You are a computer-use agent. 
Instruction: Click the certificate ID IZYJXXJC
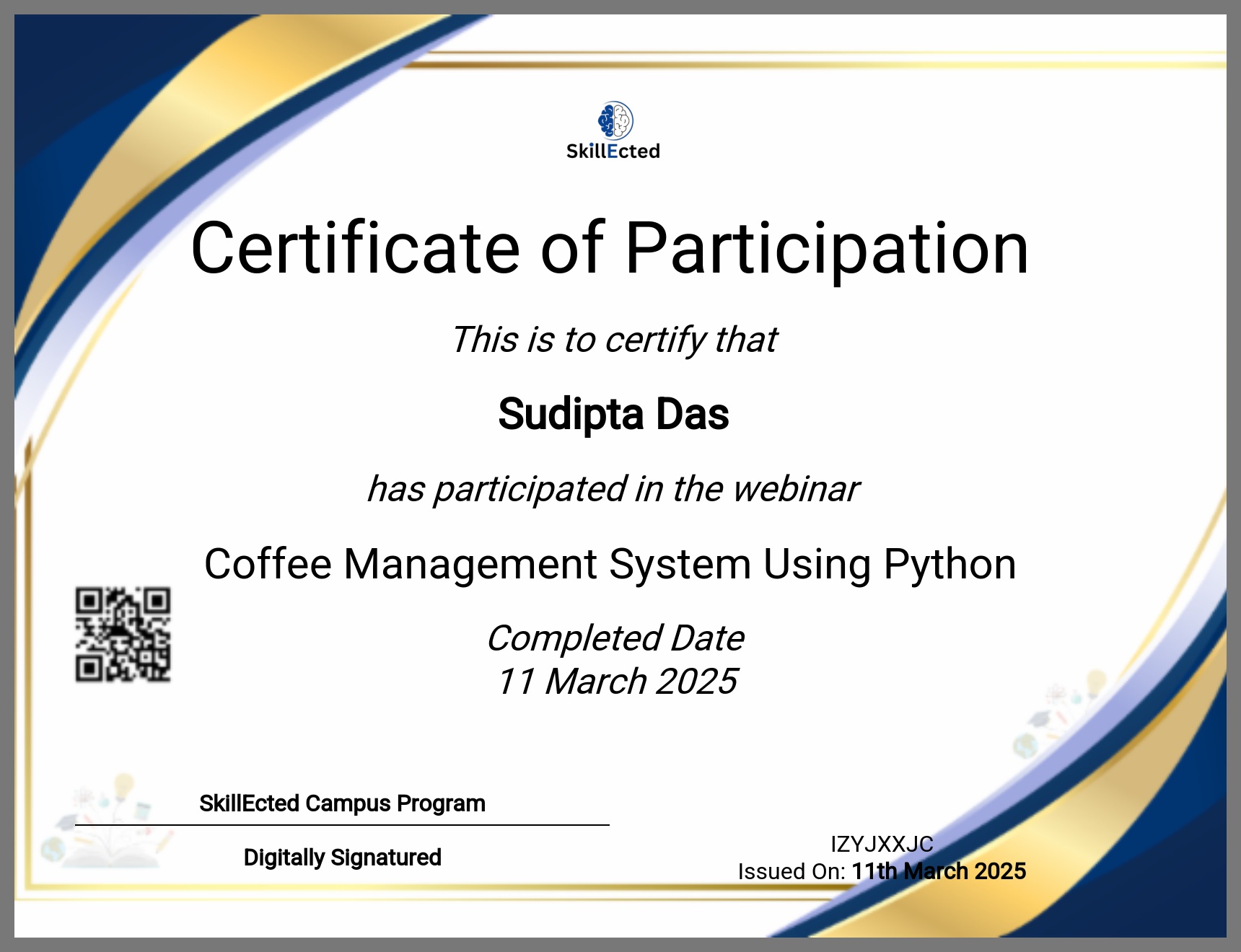tap(882, 844)
